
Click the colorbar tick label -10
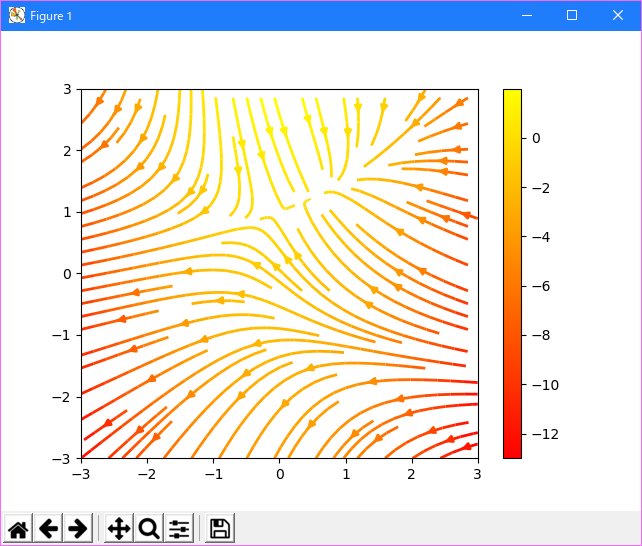click(545, 385)
